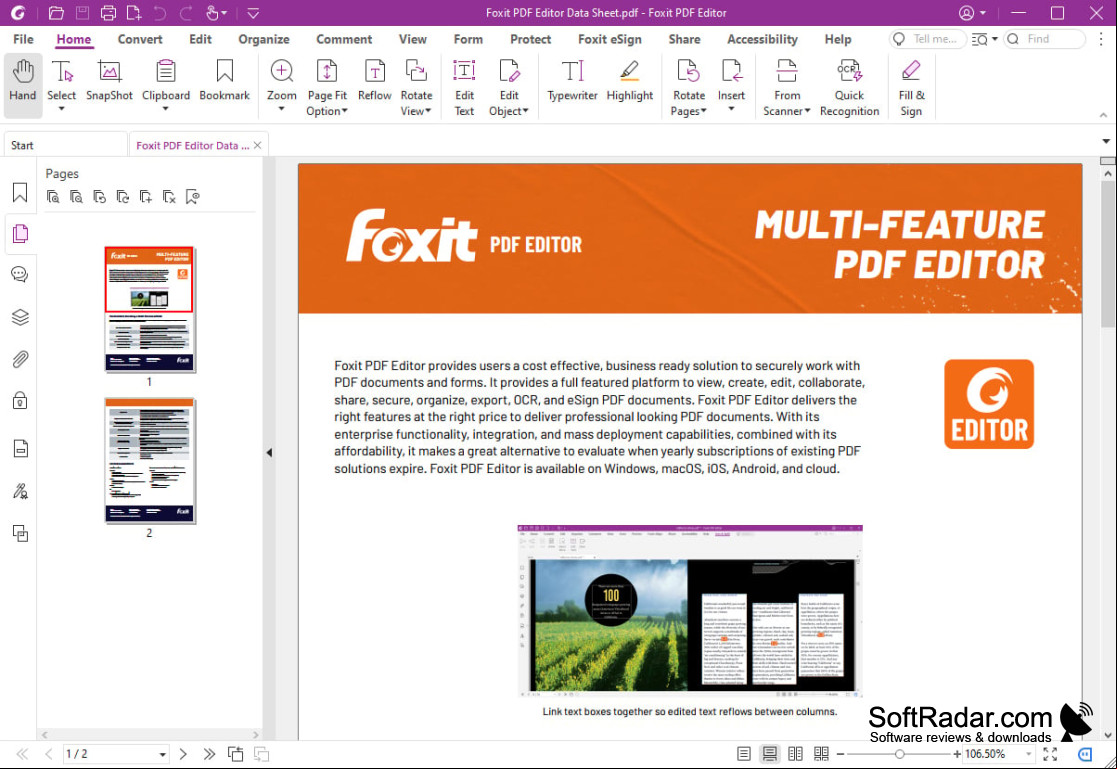
Task: Select the Typewriter tool
Action: (x=572, y=81)
